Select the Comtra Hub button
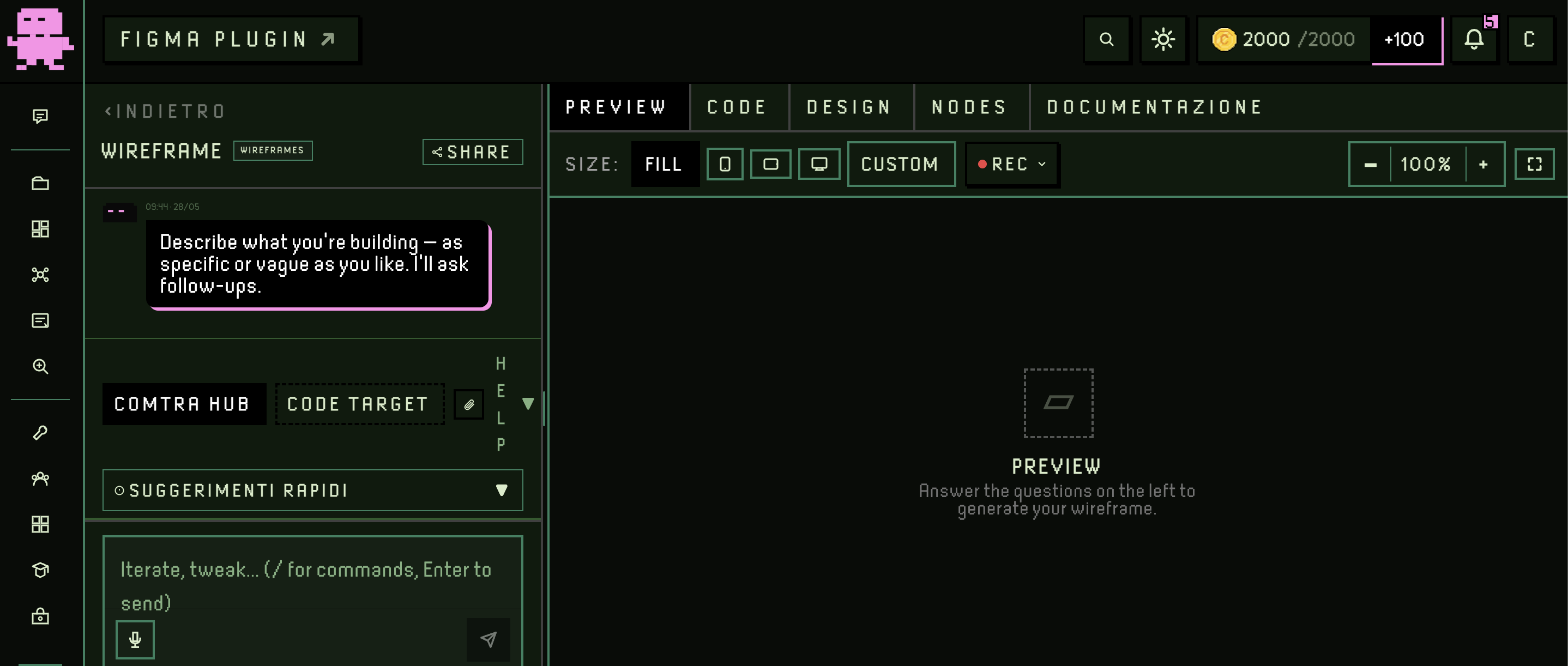Viewport: 1568px width, 666px height. (184, 404)
